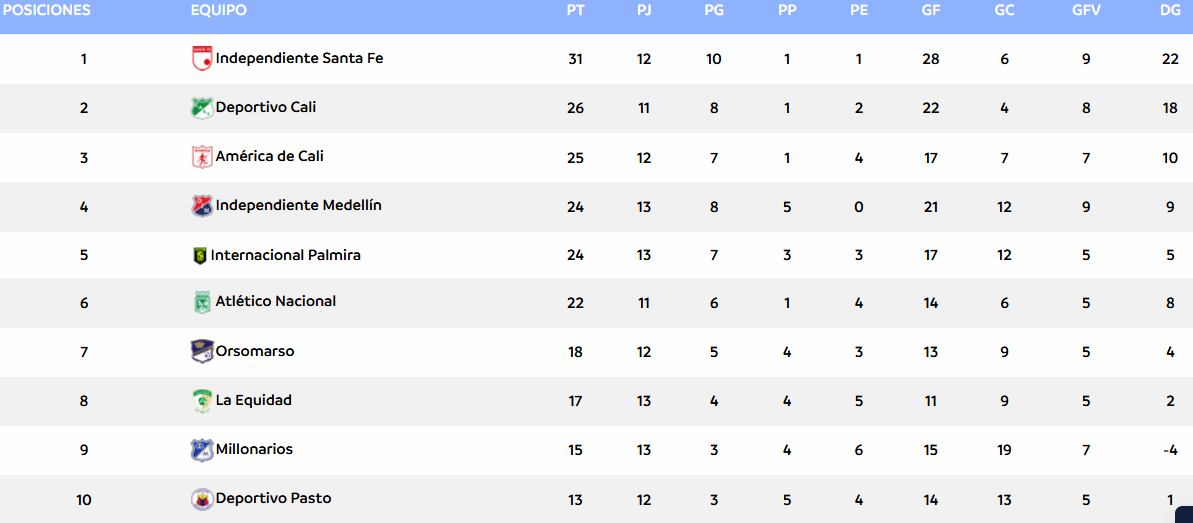
Task: Select the Millonarios team name
Action: pyautogui.click(x=254, y=449)
